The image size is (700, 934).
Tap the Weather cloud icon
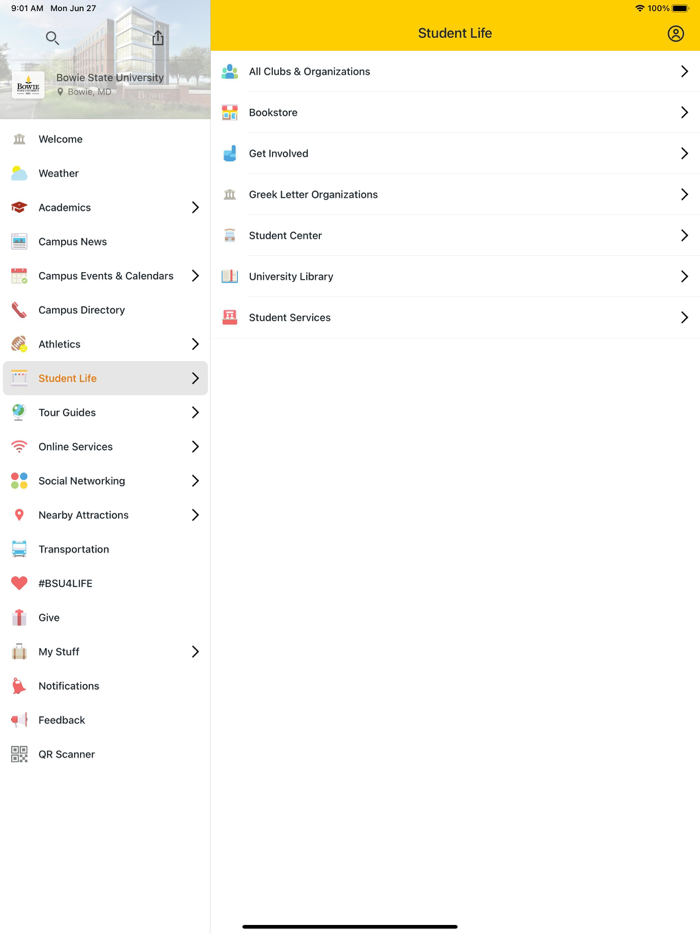19,173
